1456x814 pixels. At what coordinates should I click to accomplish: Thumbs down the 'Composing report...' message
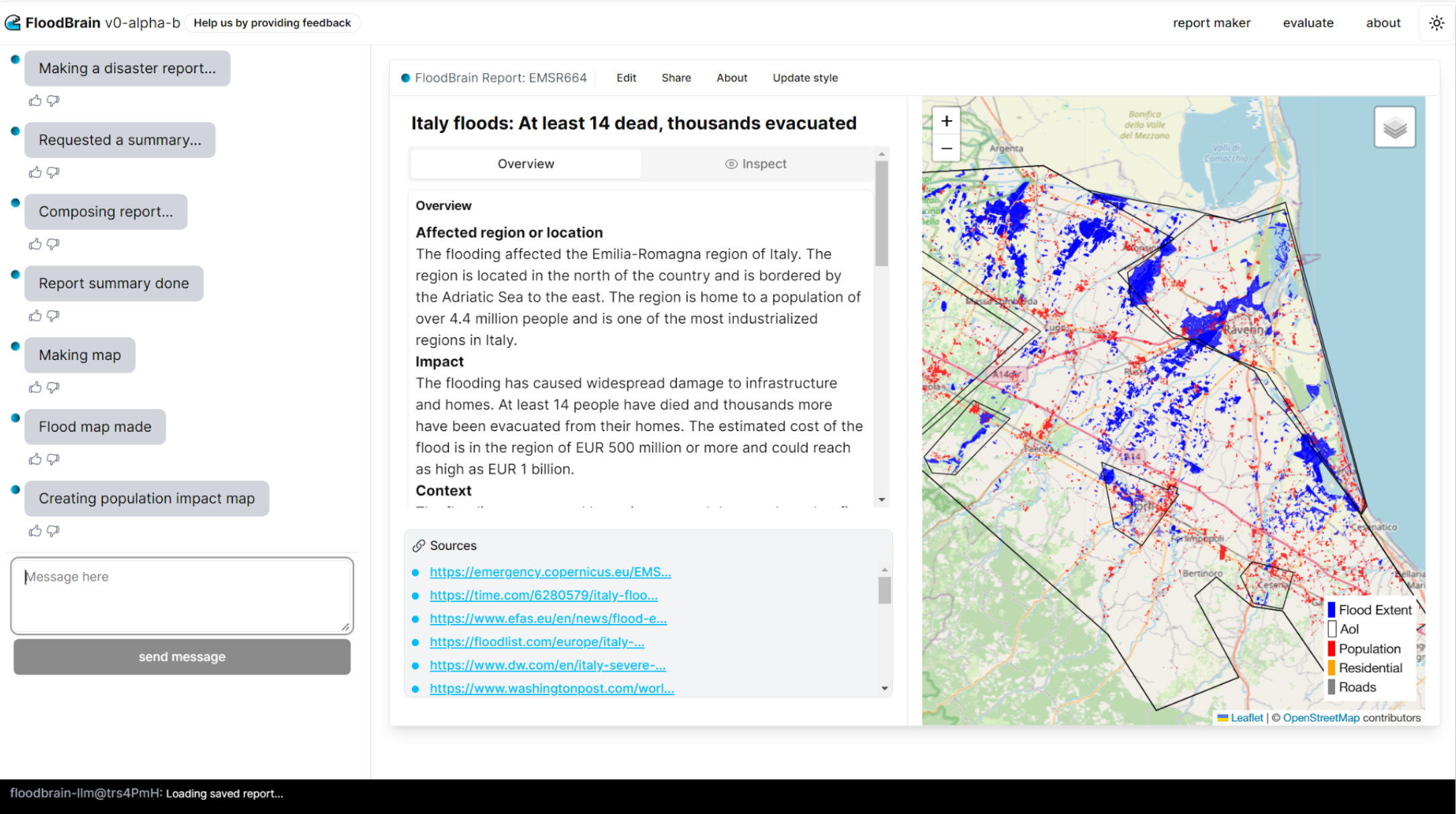[x=53, y=244]
